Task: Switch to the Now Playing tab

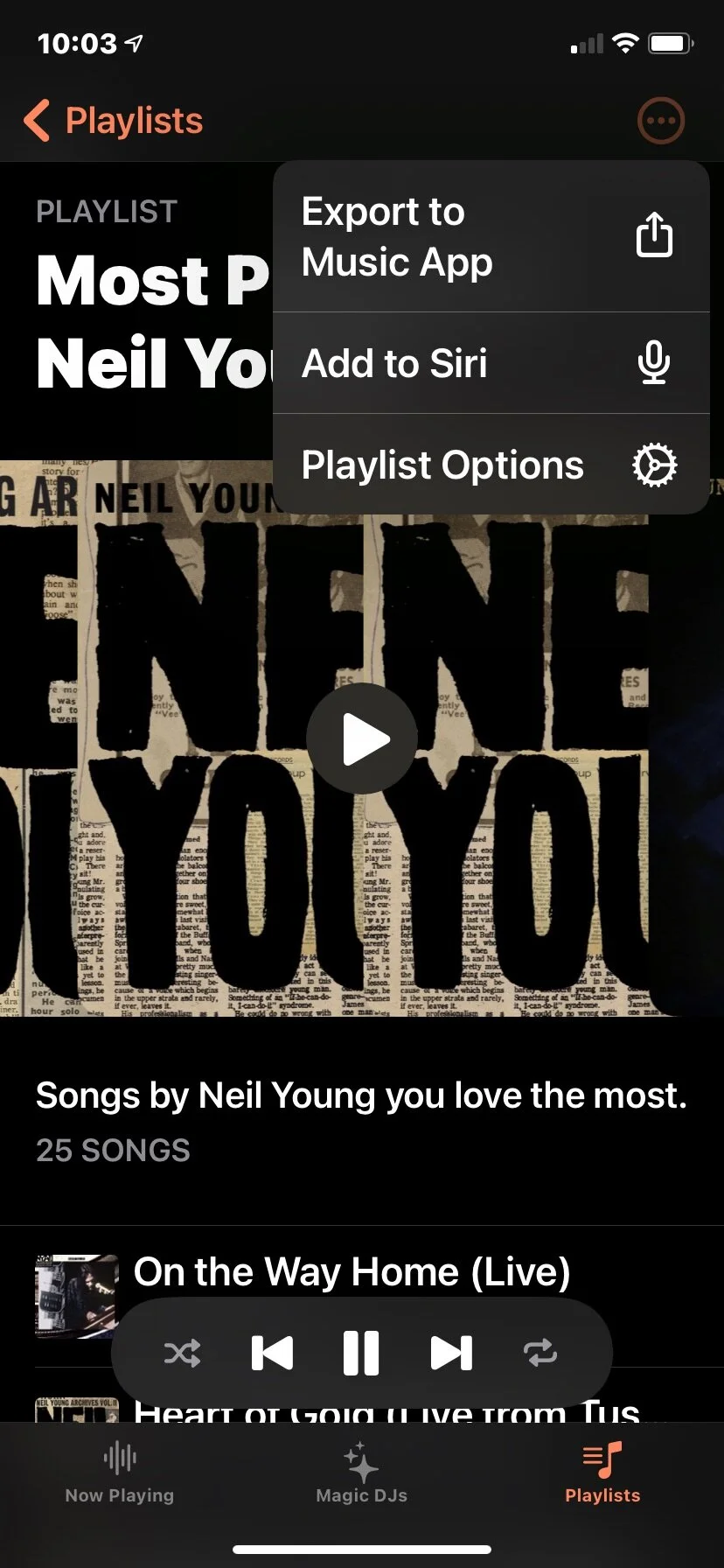Action: pyautogui.click(x=120, y=1473)
